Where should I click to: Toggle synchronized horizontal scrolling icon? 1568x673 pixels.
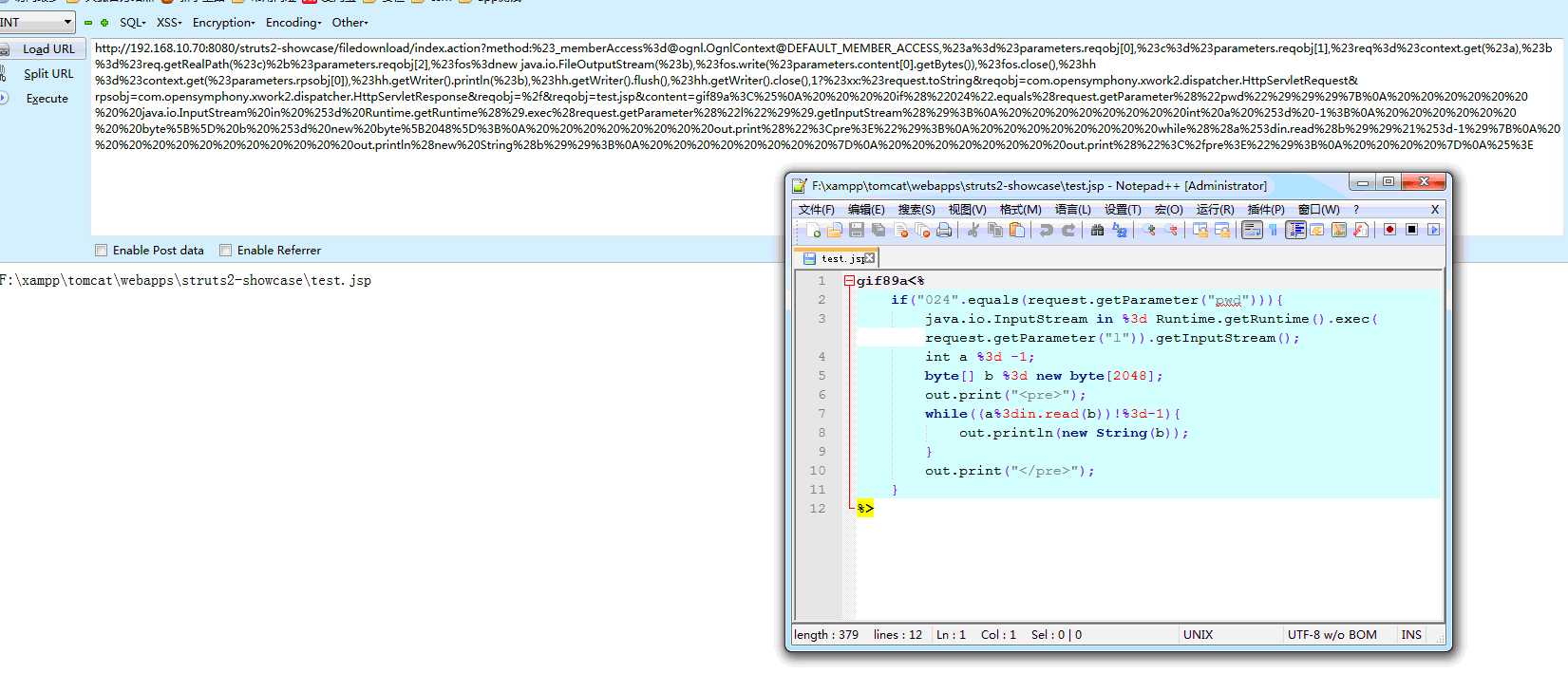pyautogui.click(x=1221, y=230)
